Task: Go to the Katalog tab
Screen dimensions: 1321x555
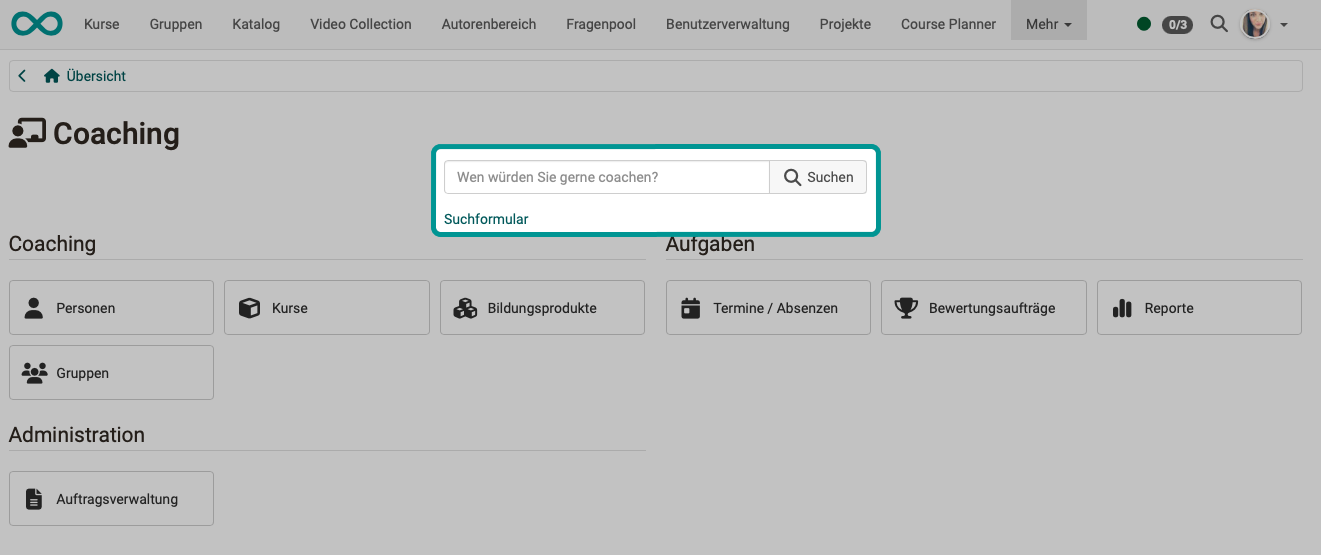Action: (256, 24)
